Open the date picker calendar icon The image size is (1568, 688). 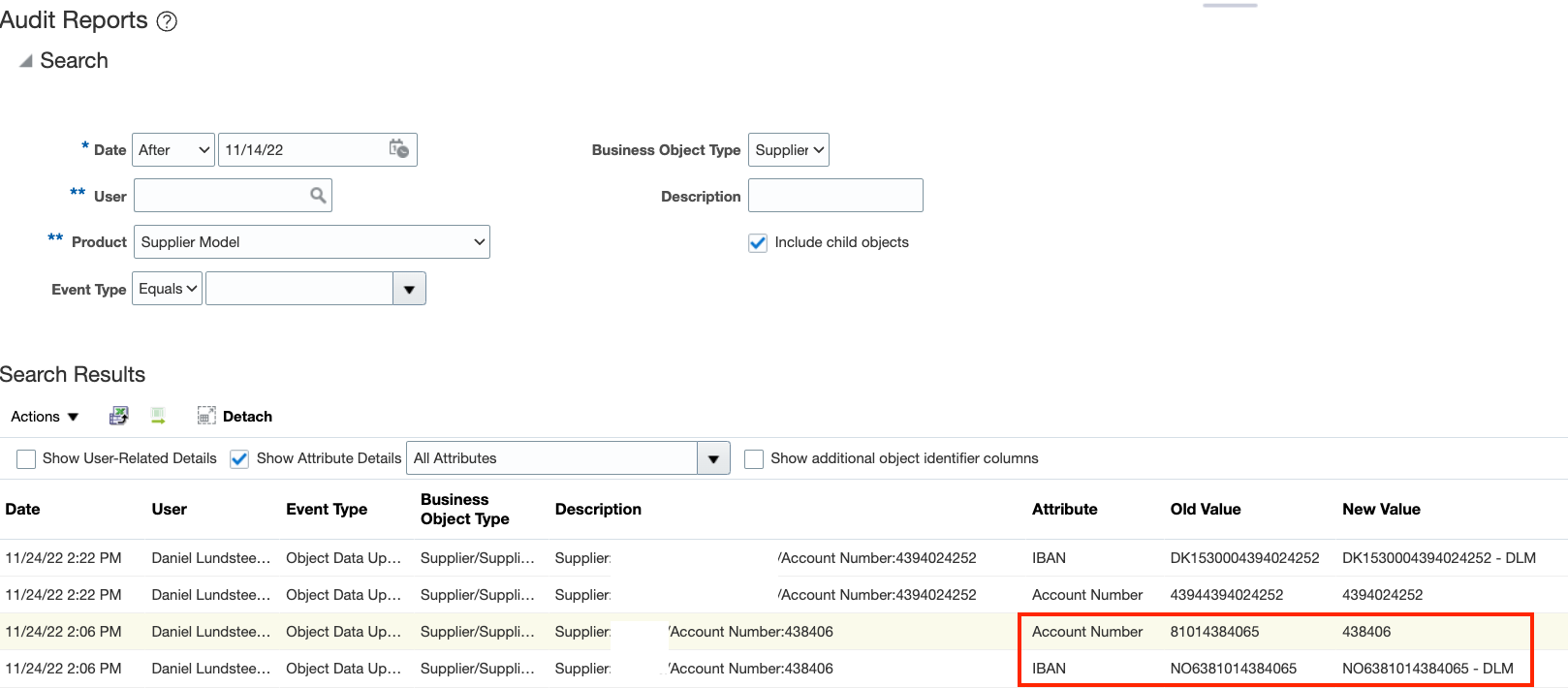[399, 149]
